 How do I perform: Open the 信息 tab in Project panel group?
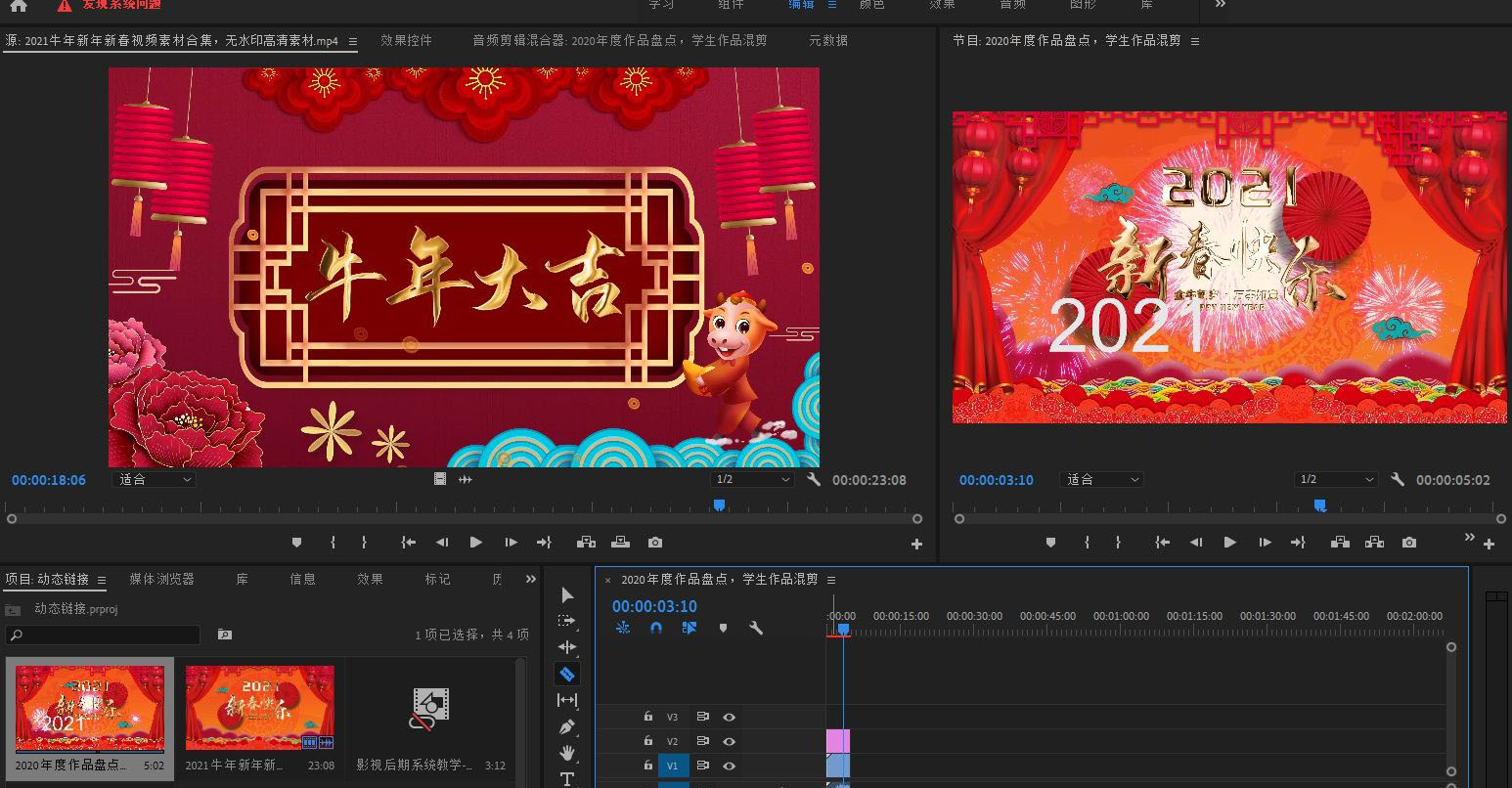(303, 579)
